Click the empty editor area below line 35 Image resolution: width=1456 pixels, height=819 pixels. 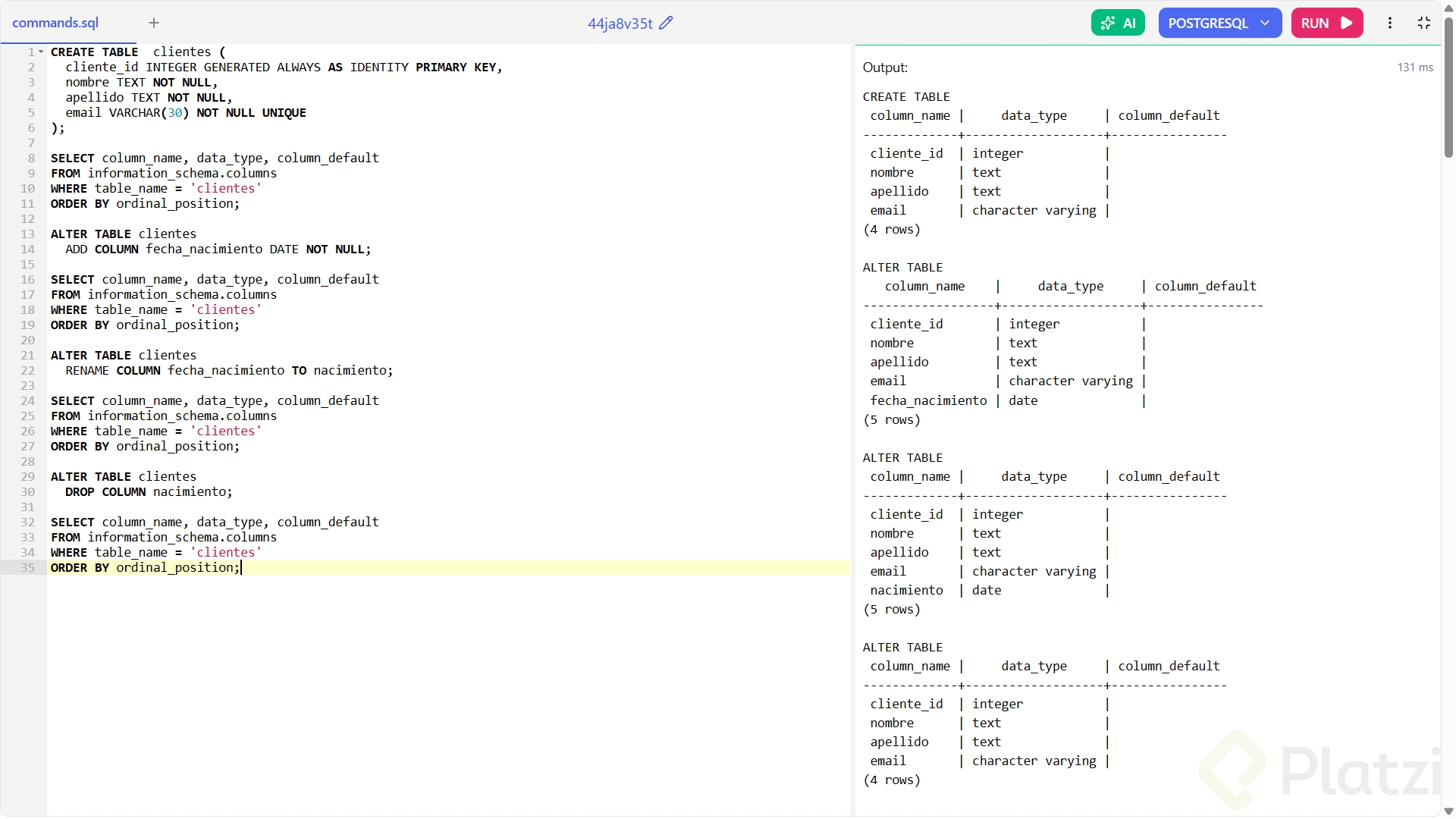coord(447,682)
